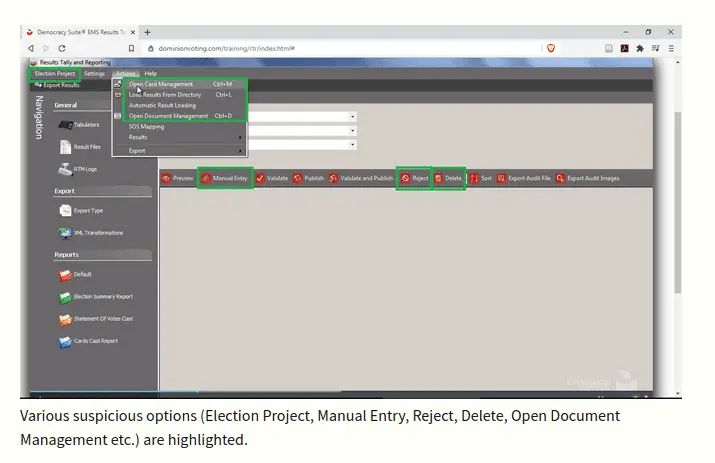Click Validate and Publish in toolbar
Viewport: 715px width, 463px height.
361,178
